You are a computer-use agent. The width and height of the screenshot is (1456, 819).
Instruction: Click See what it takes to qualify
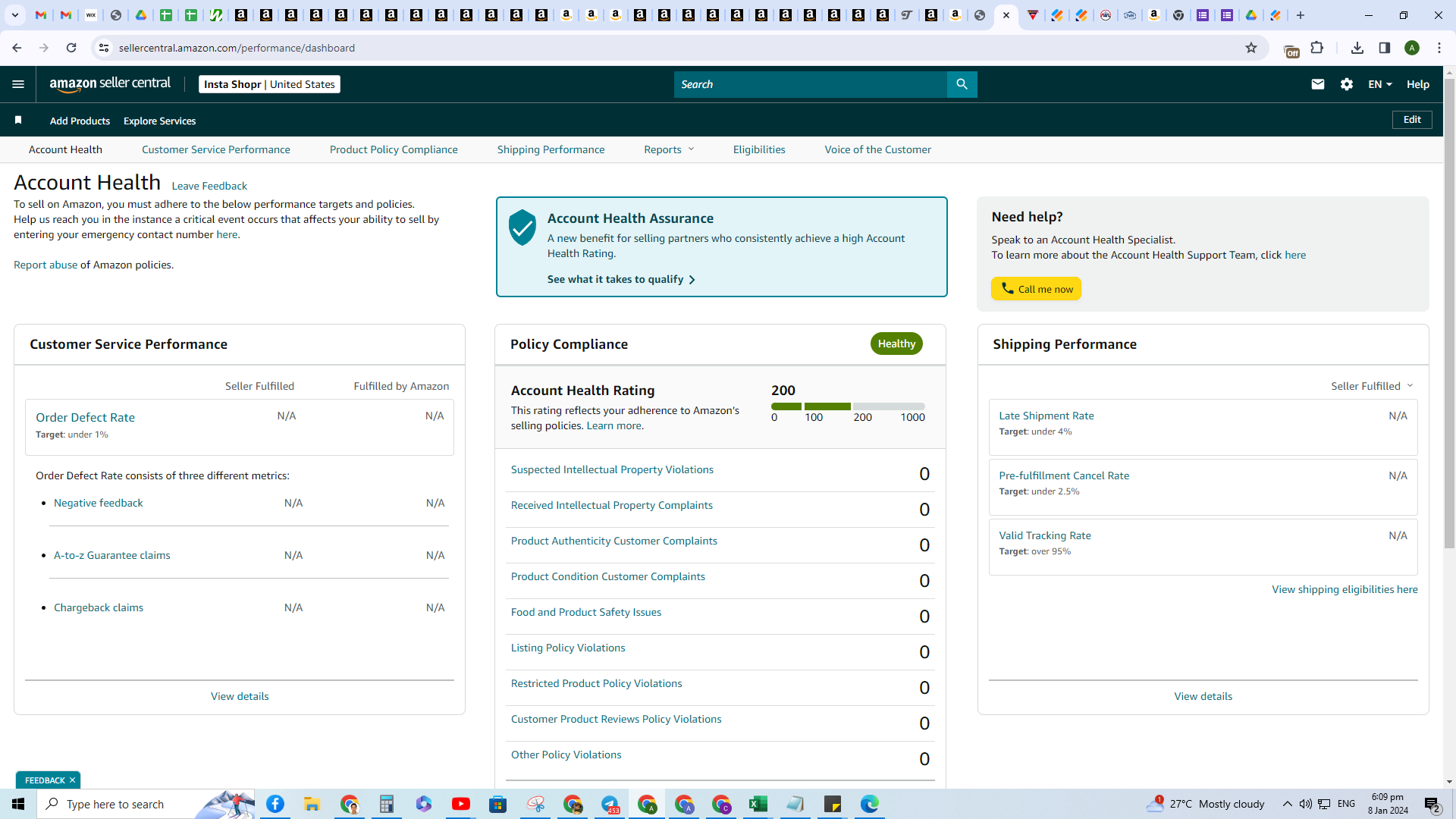[x=621, y=279]
